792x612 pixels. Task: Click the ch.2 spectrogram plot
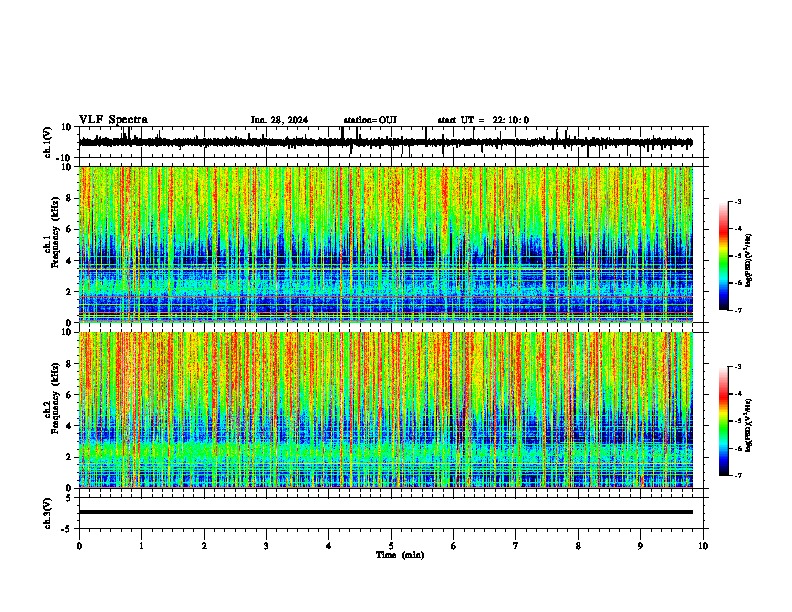click(x=386, y=410)
